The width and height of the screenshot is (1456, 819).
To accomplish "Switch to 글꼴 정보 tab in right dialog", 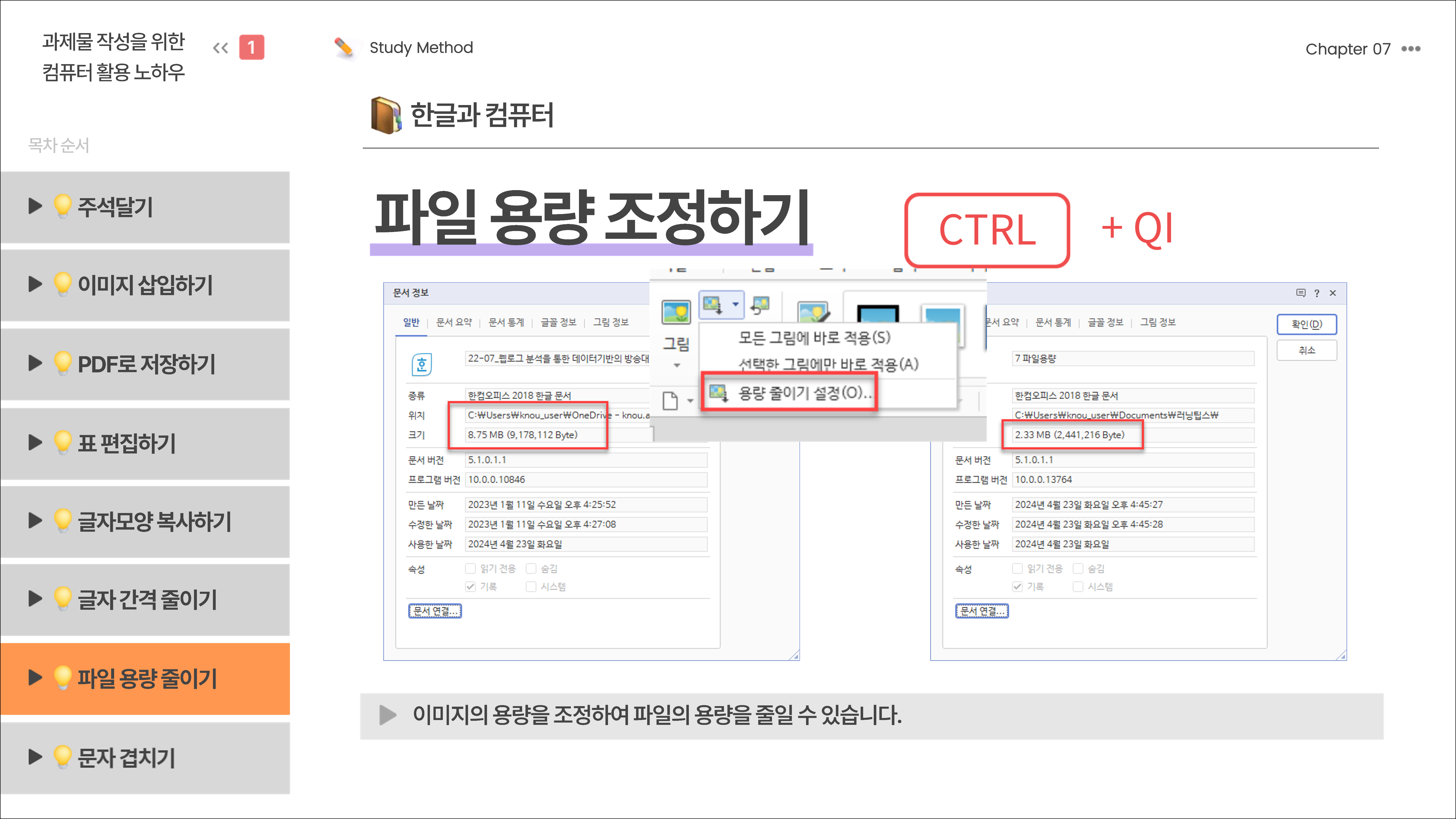I will [x=1106, y=322].
